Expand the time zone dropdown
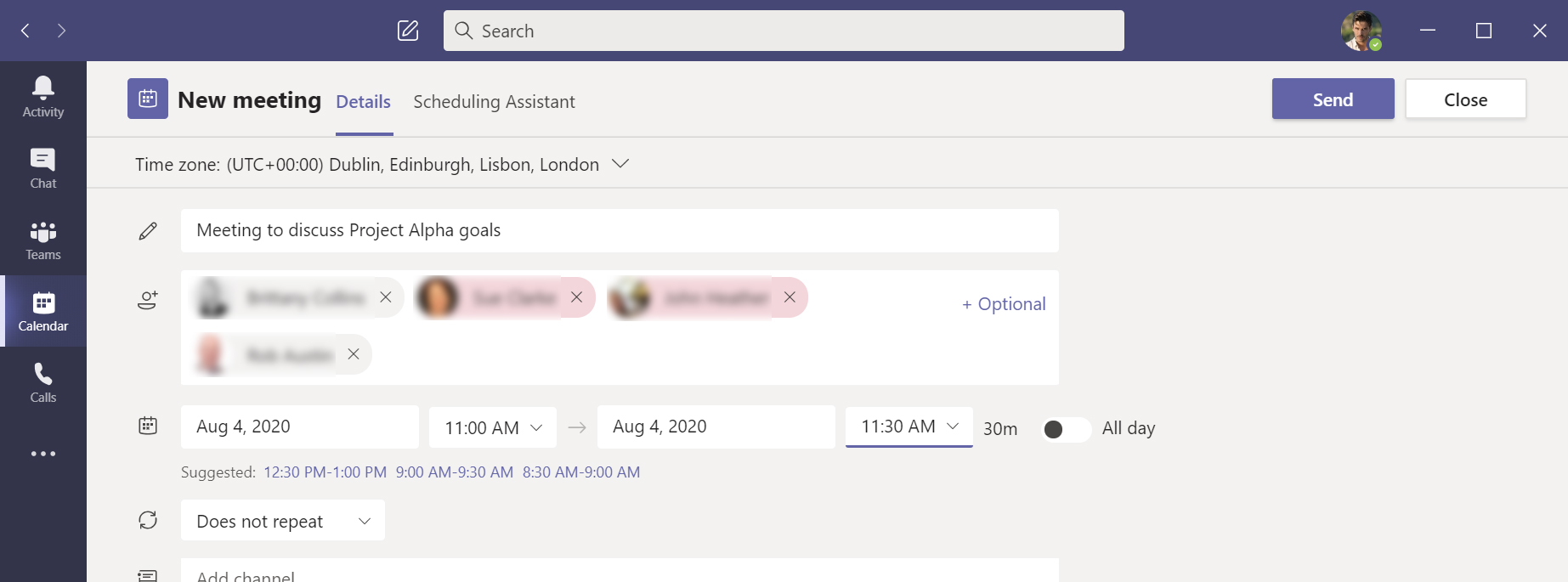 tap(620, 164)
